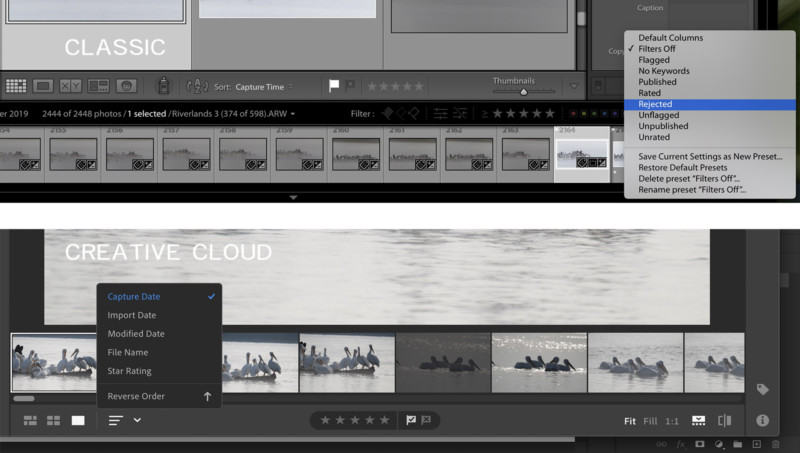Open the rating comparison ≥ selector

point(484,113)
